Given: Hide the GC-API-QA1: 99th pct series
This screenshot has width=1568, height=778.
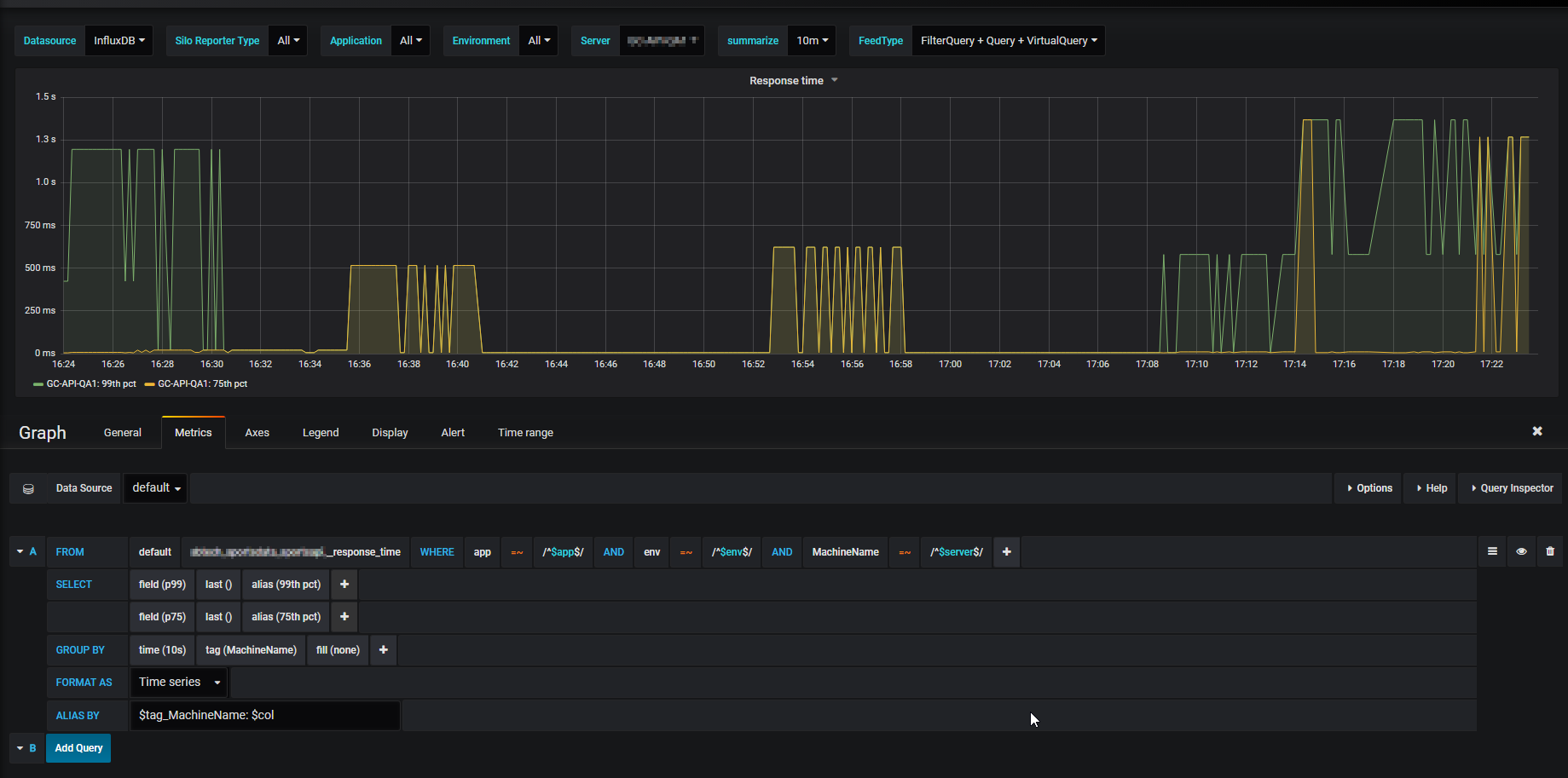Looking at the screenshot, I should click(90, 383).
